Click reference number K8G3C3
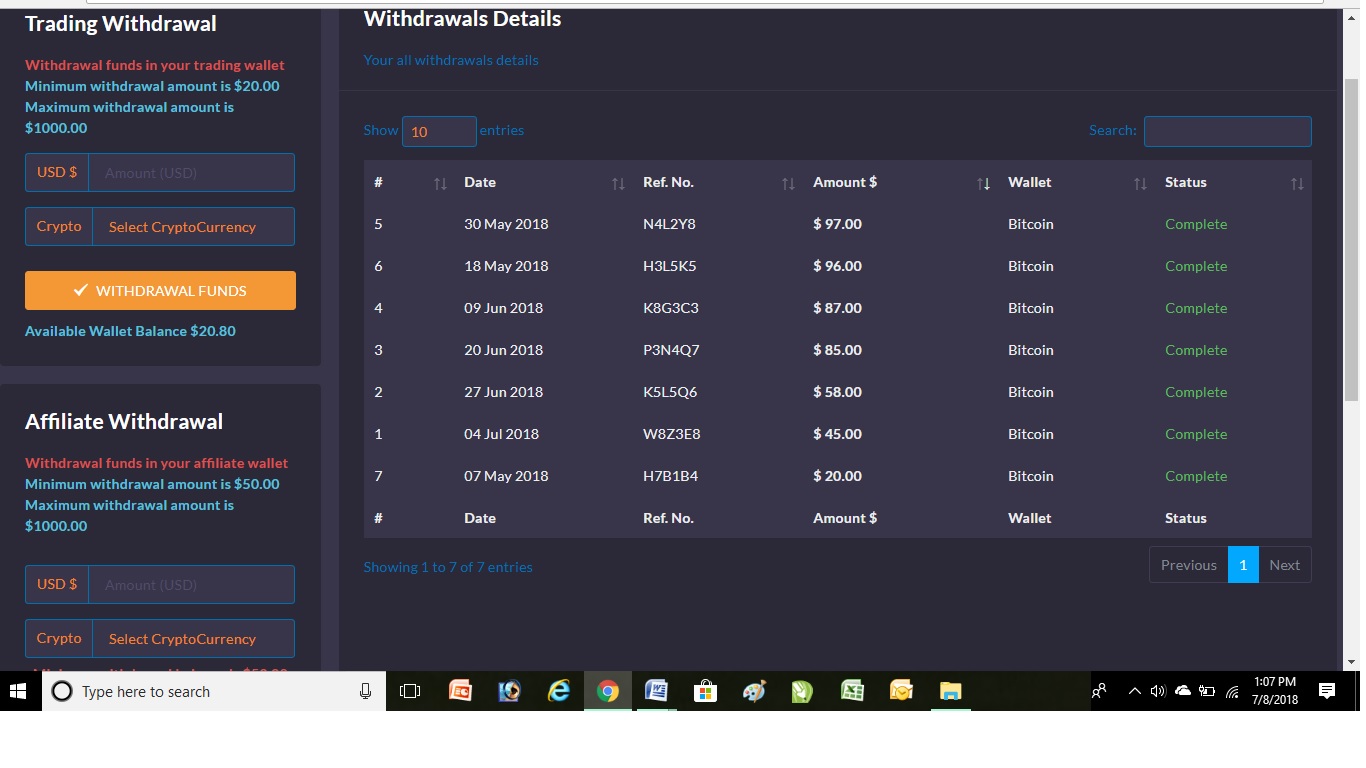This screenshot has height=768, width=1366. pyautogui.click(x=670, y=308)
